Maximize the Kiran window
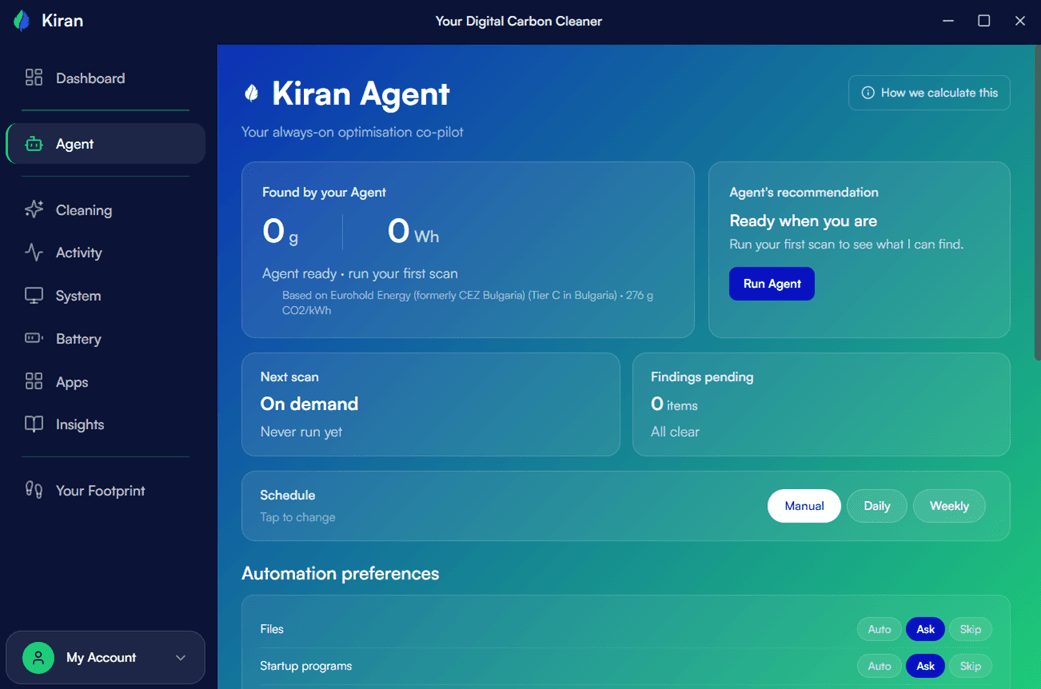The width and height of the screenshot is (1041, 689). point(984,21)
